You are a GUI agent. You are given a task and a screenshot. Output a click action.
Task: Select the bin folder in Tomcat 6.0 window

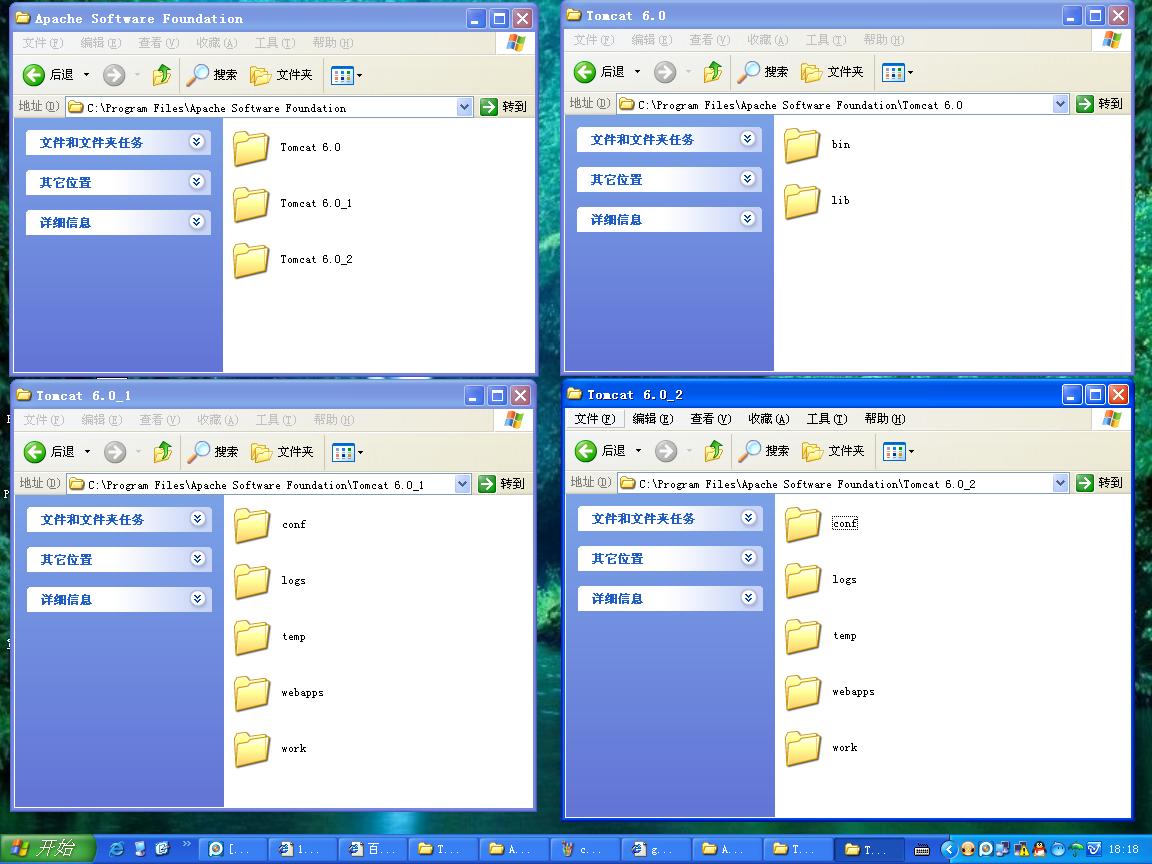point(802,145)
